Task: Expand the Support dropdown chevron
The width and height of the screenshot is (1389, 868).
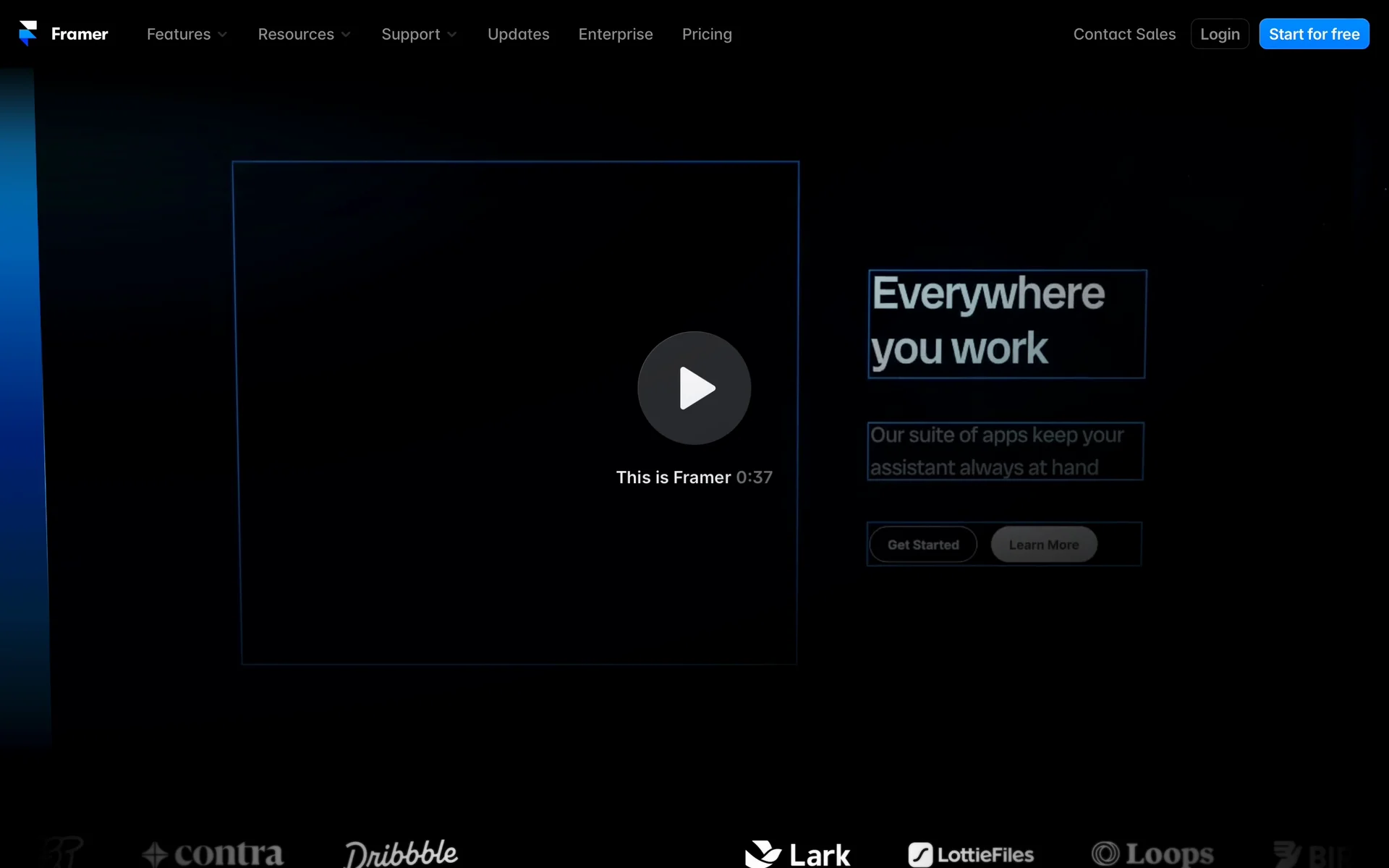Action: pyautogui.click(x=452, y=35)
